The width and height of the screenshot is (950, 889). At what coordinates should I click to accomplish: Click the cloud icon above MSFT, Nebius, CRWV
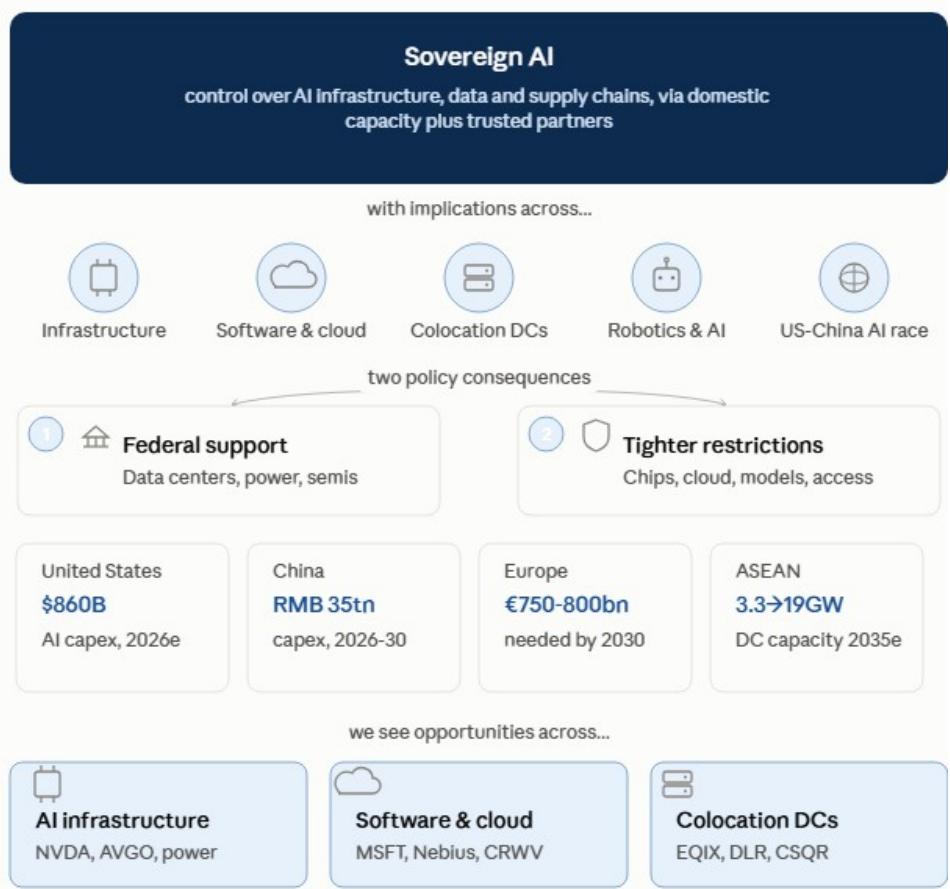358,781
